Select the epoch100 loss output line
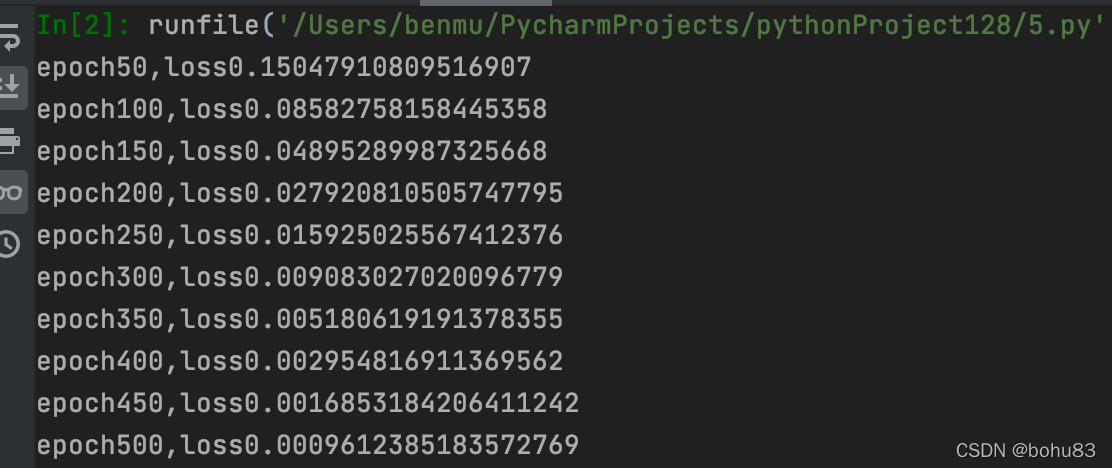The image size is (1112, 468). pyautogui.click(x=291, y=109)
